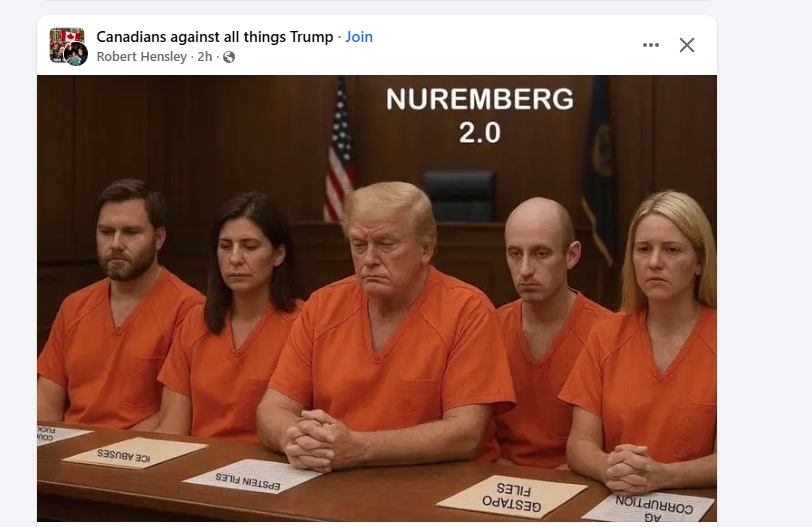
Task: Click the 'GESTAPO FILES' folder in the photo
Action: click(x=512, y=496)
